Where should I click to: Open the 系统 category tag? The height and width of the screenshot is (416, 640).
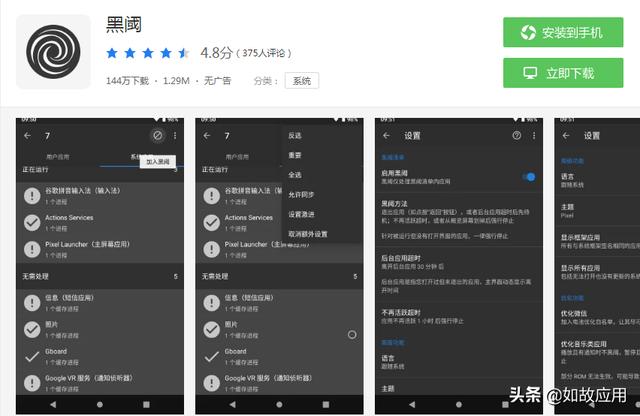[x=302, y=80]
